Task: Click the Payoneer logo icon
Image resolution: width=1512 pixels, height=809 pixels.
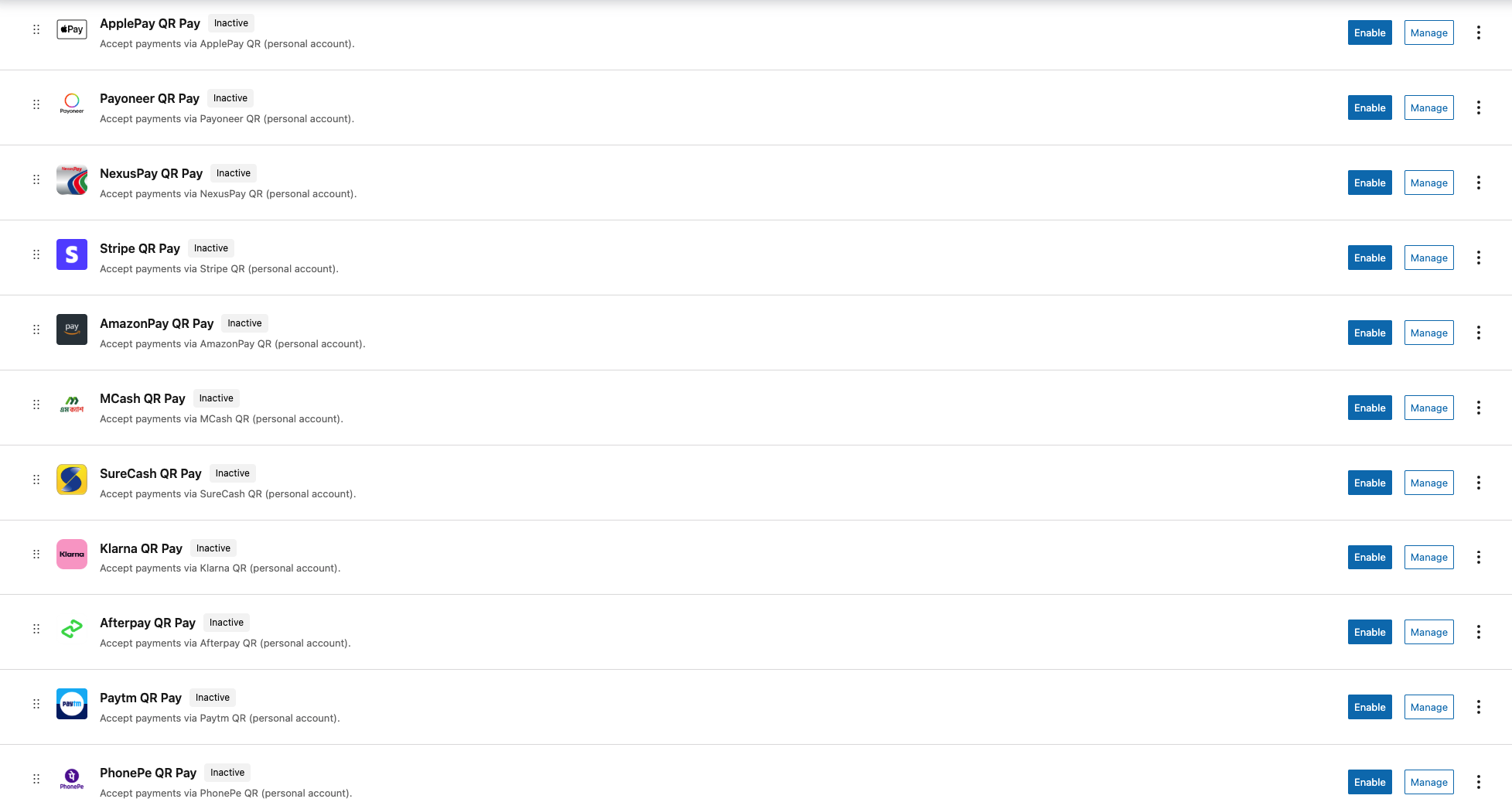Action: pos(72,104)
